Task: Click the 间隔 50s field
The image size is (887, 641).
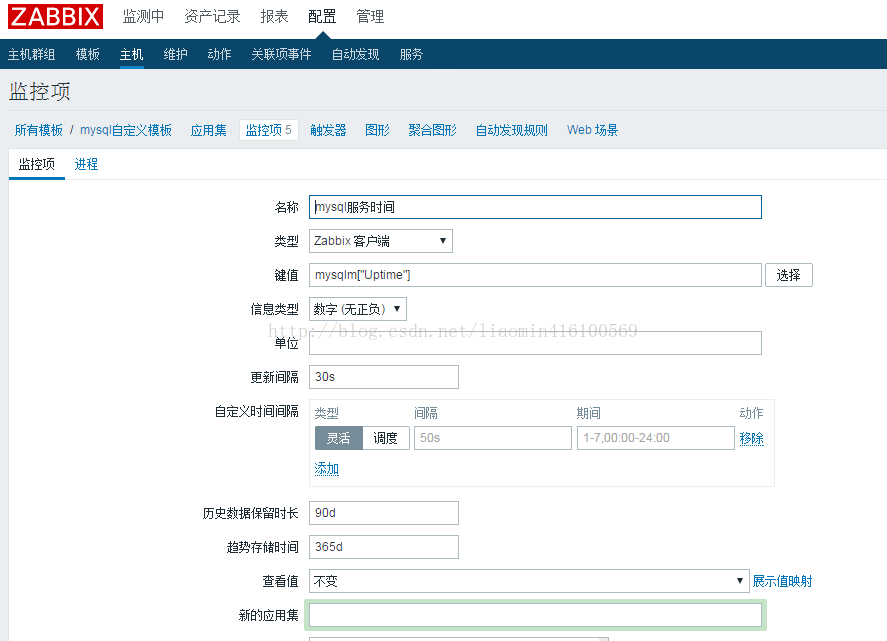Action: (493, 438)
